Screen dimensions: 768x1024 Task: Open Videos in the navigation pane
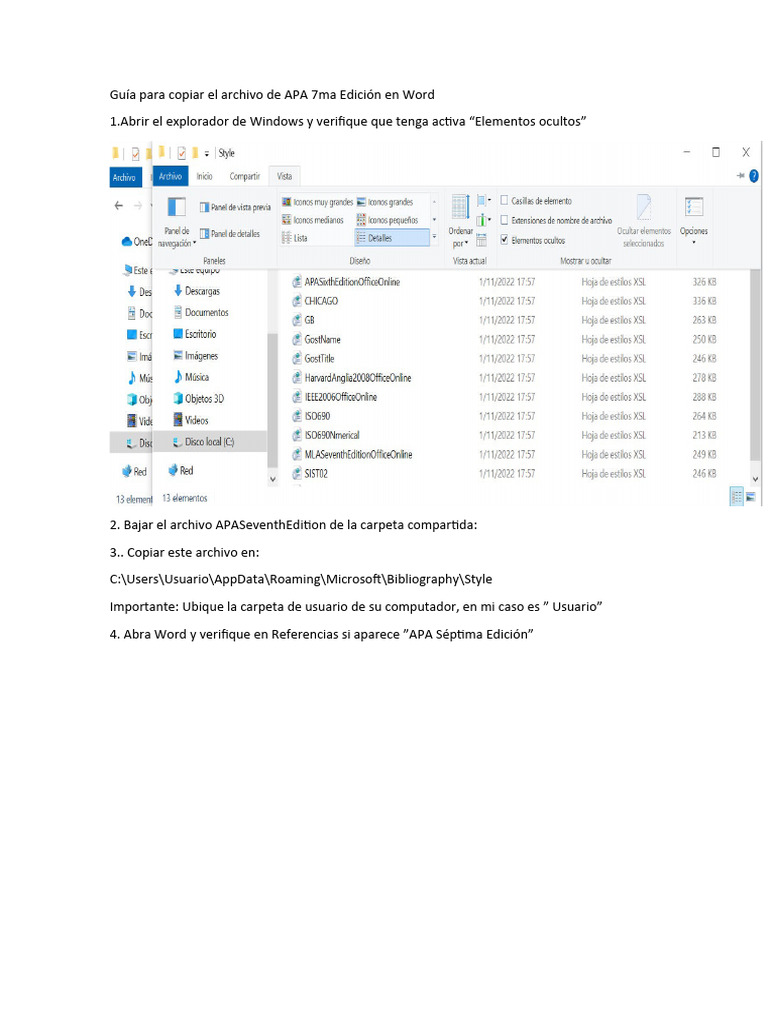click(191, 420)
